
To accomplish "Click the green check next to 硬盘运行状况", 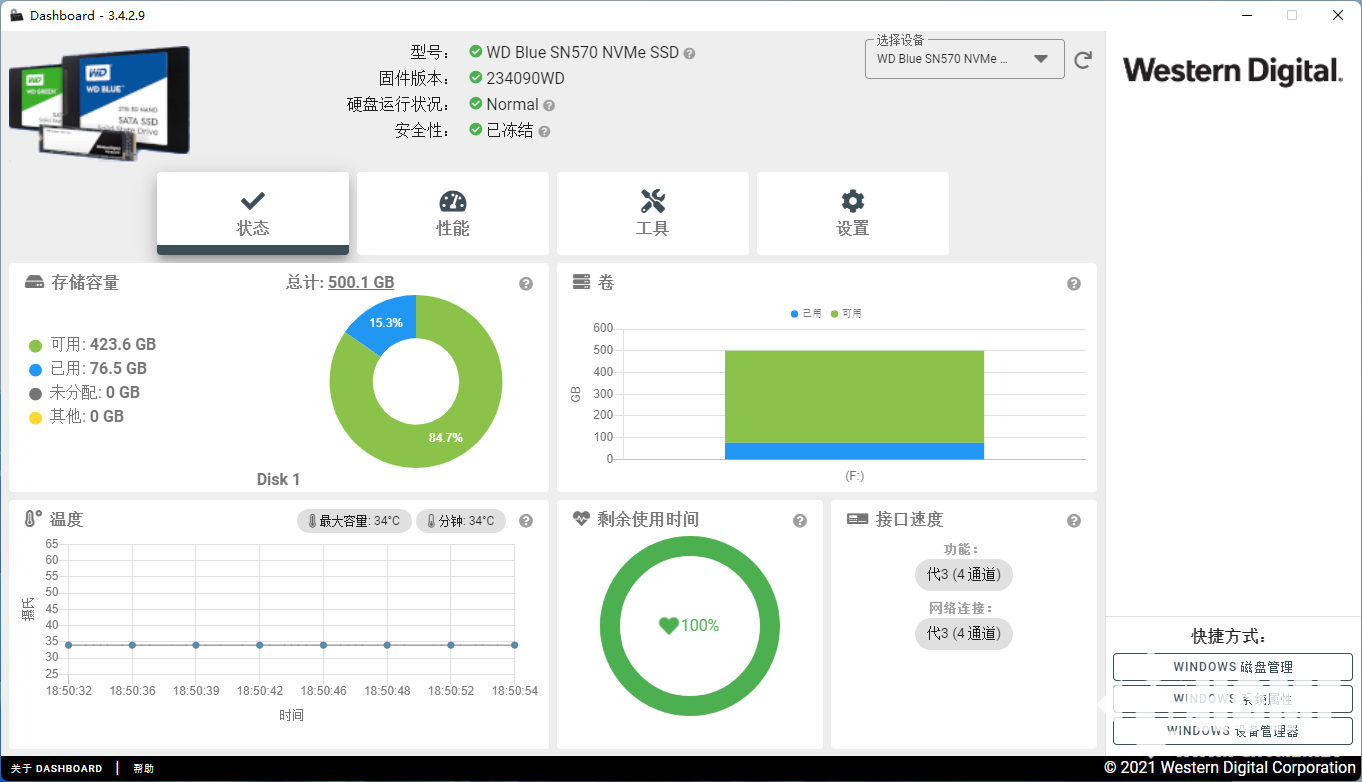I will pyautogui.click(x=476, y=104).
